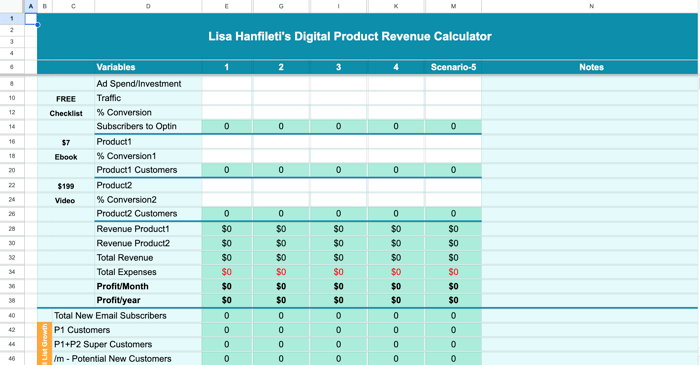Click the 'P1 Customers' label cell
700x365 pixels.
[x=127, y=330]
